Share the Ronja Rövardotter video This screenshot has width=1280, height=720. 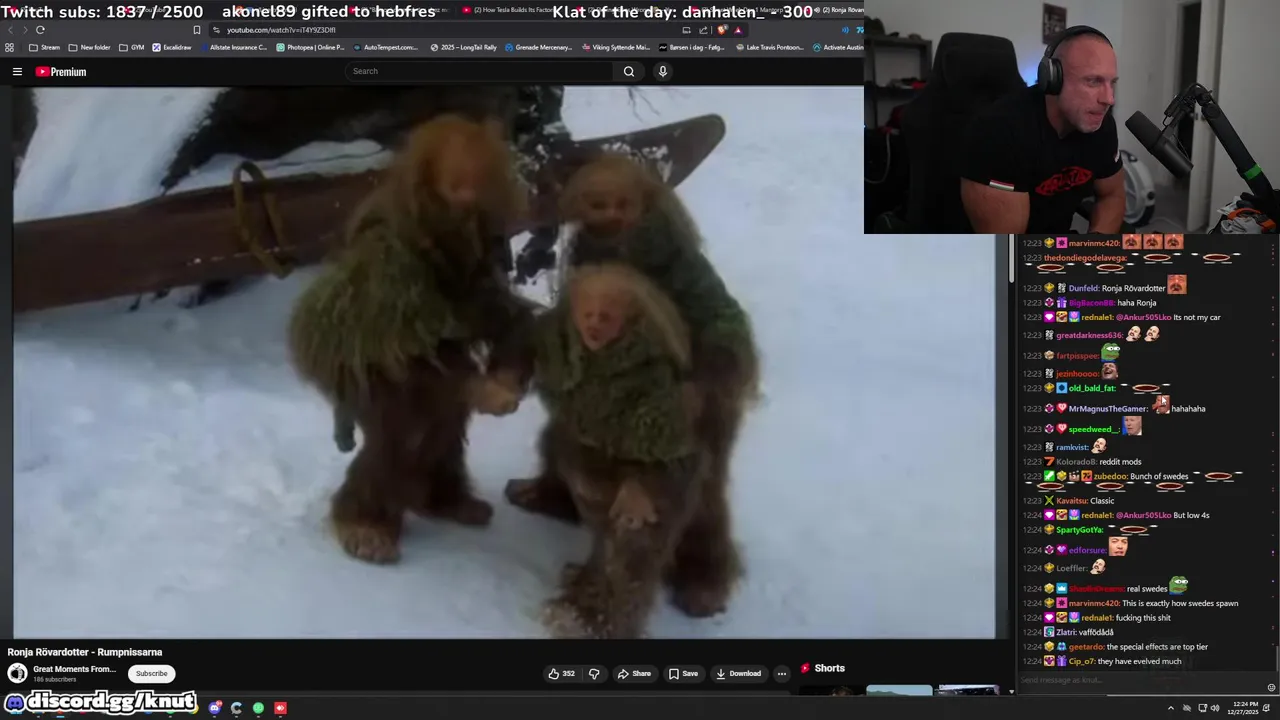coord(634,673)
